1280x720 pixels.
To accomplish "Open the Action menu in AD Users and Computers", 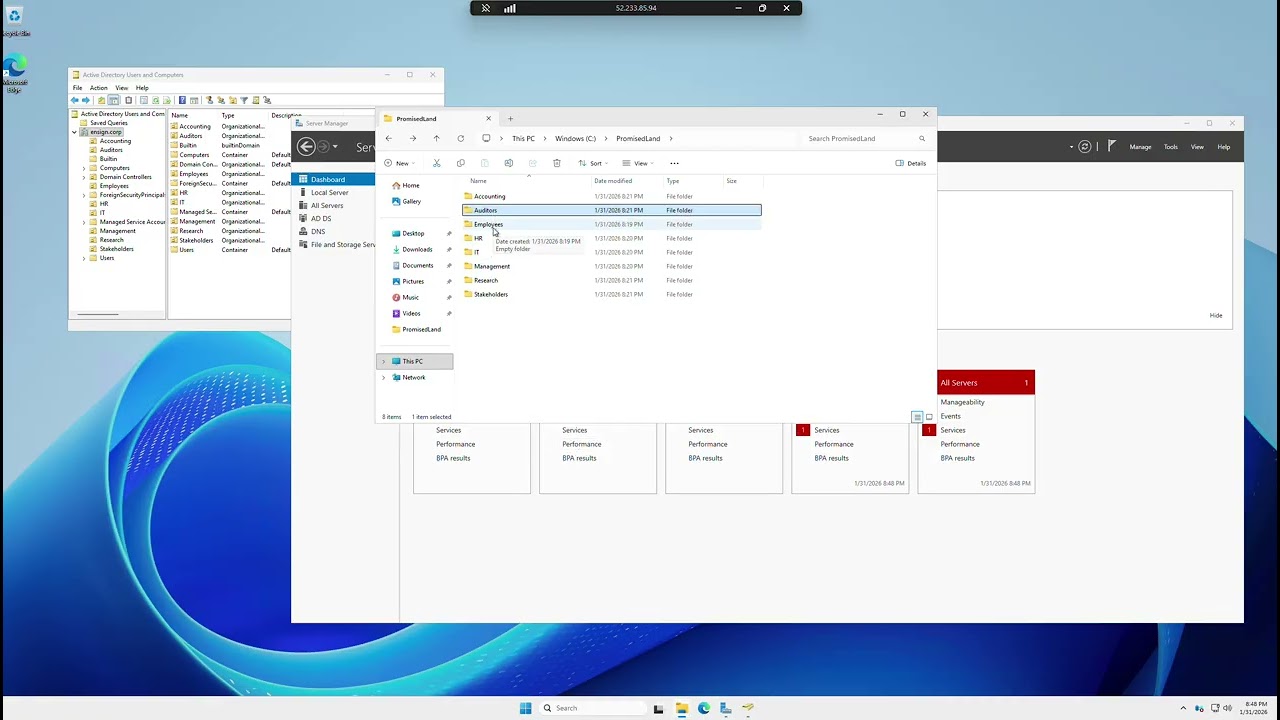I will [x=99, y=88].
